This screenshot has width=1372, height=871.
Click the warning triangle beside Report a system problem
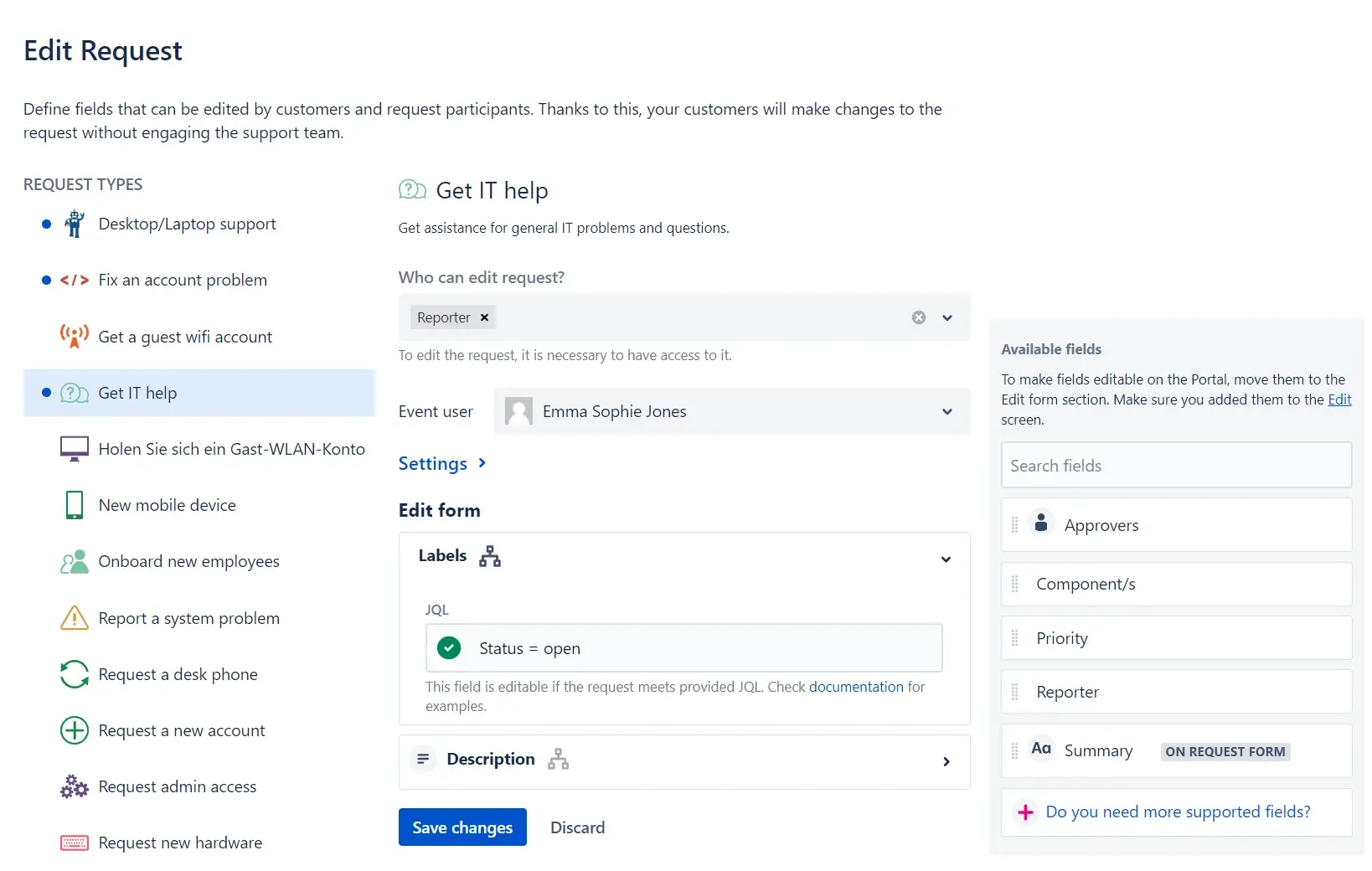(x=74, y=617)
